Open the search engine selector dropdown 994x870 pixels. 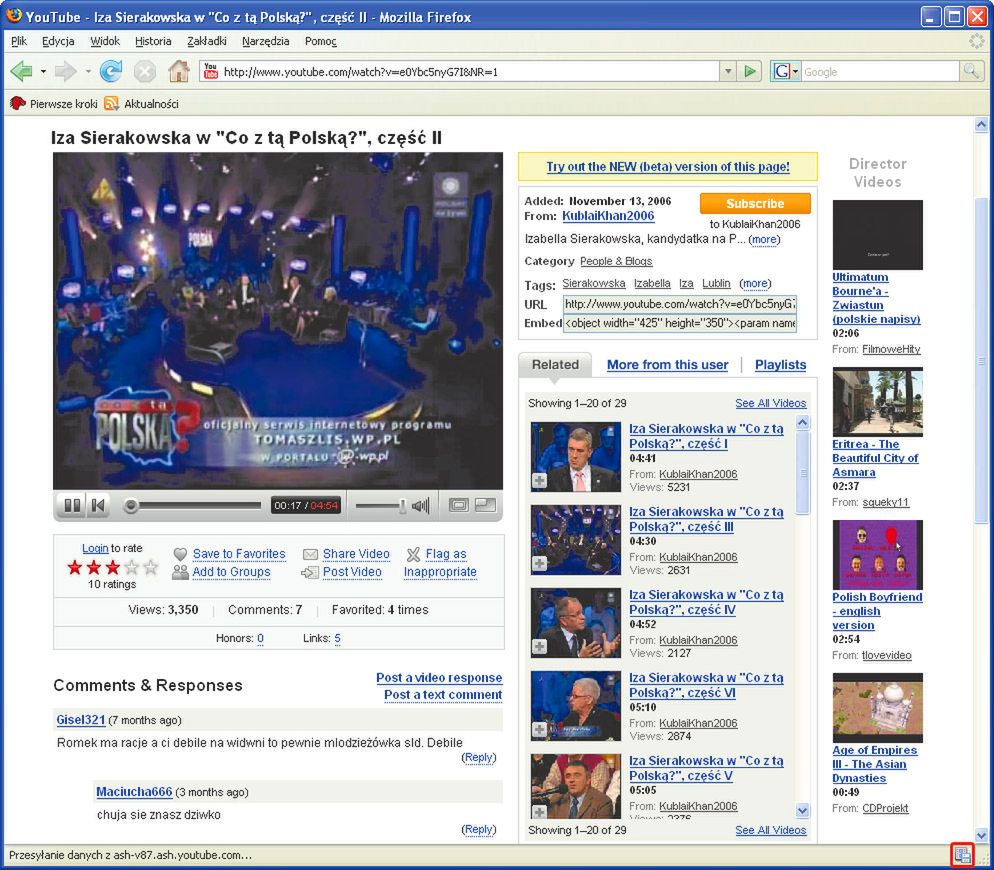[x=785, y=71]
